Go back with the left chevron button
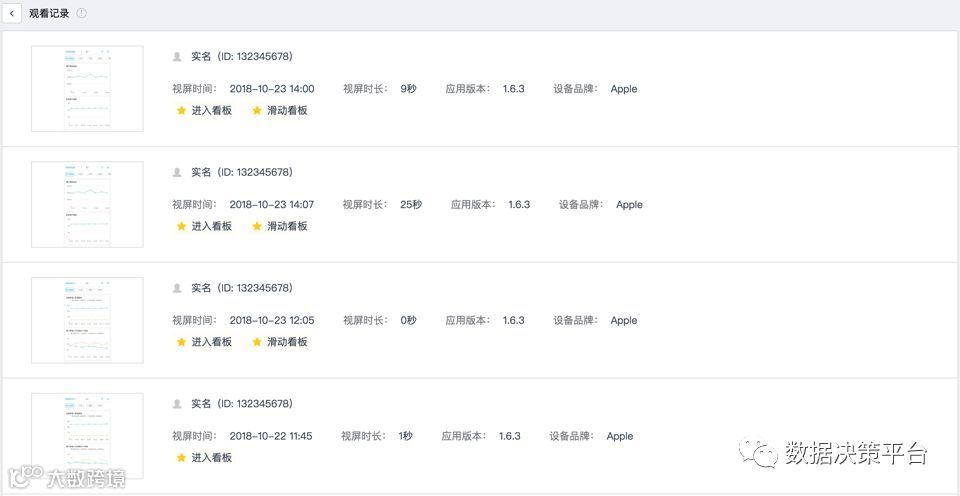This screenshot has width=960, height=496. tap(12, 14)
